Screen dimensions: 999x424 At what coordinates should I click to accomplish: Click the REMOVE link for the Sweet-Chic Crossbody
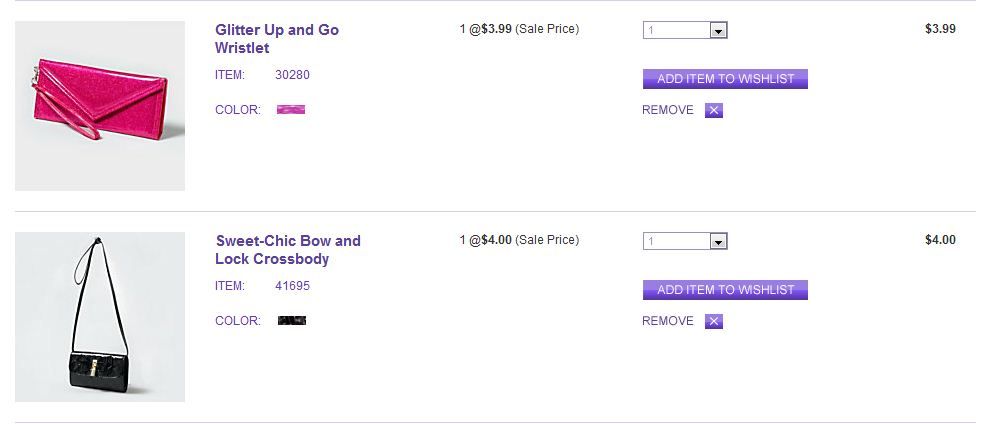(x=667, y=321)
